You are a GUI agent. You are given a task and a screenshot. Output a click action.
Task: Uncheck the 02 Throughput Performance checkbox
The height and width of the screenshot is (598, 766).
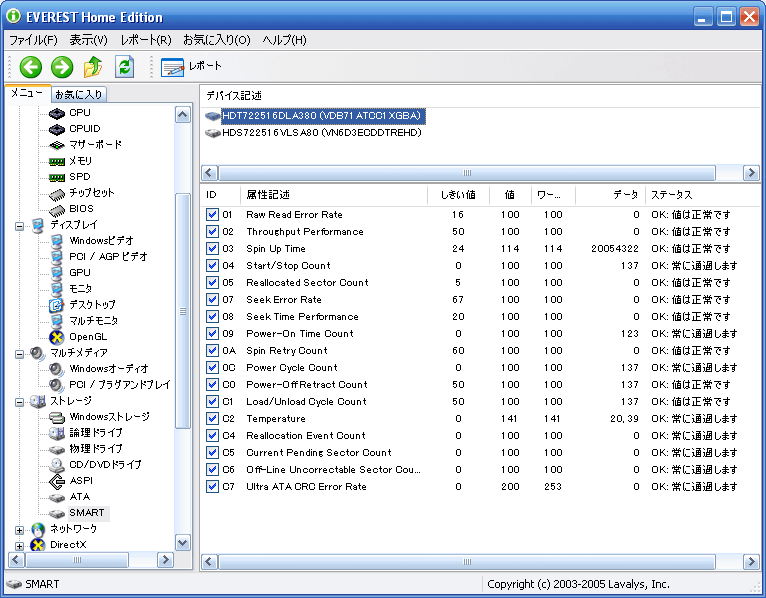213,232
